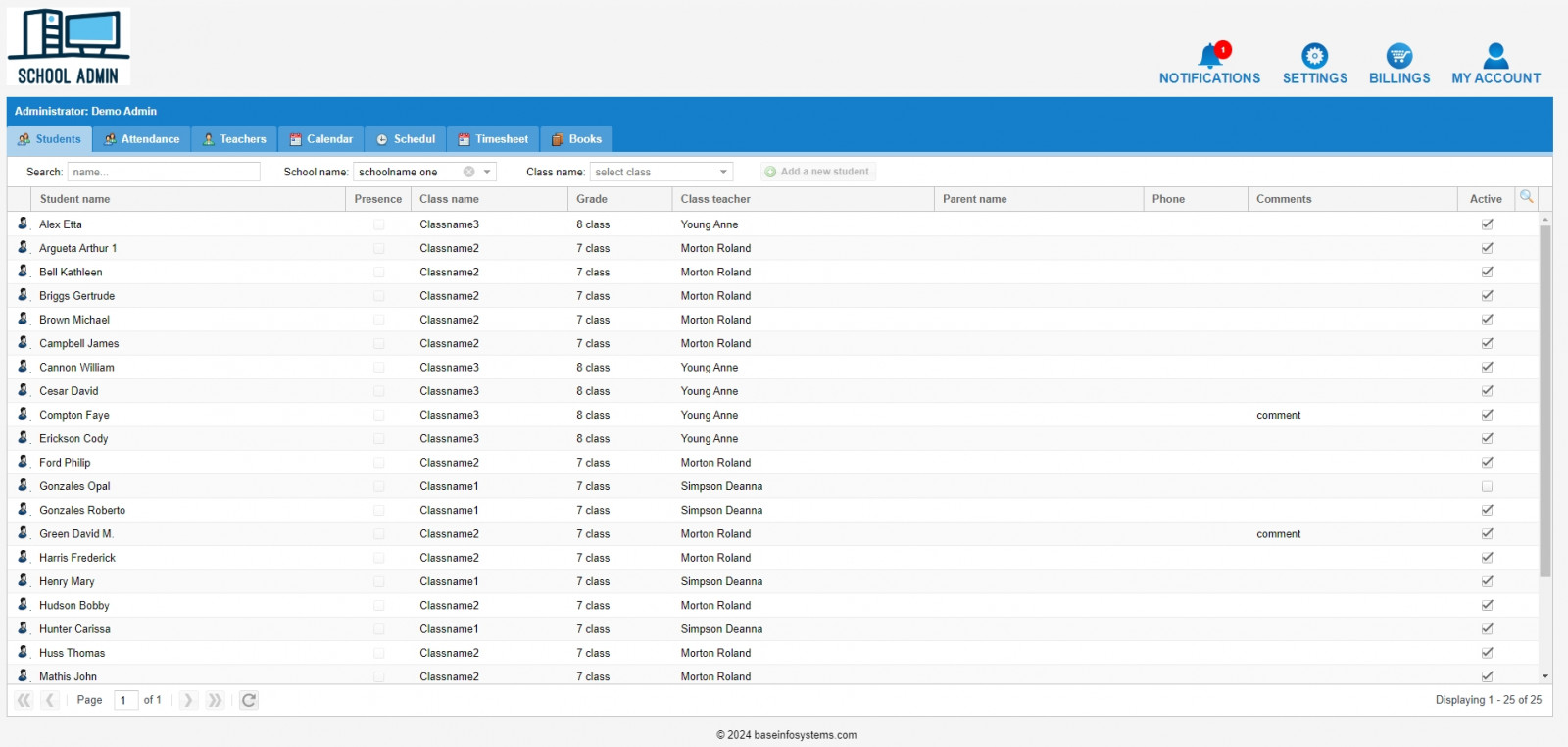Click the page number input field

point(125,700)
